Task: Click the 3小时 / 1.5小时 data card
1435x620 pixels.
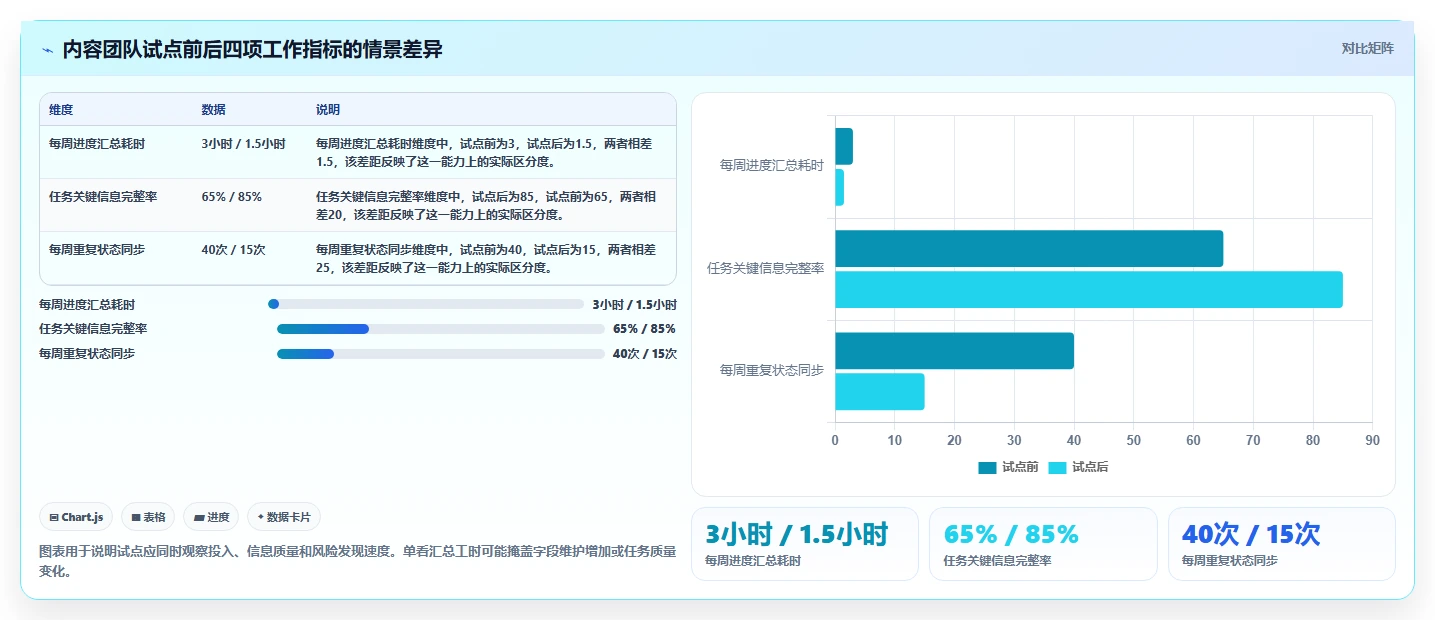Action: (x=805, y=544)
